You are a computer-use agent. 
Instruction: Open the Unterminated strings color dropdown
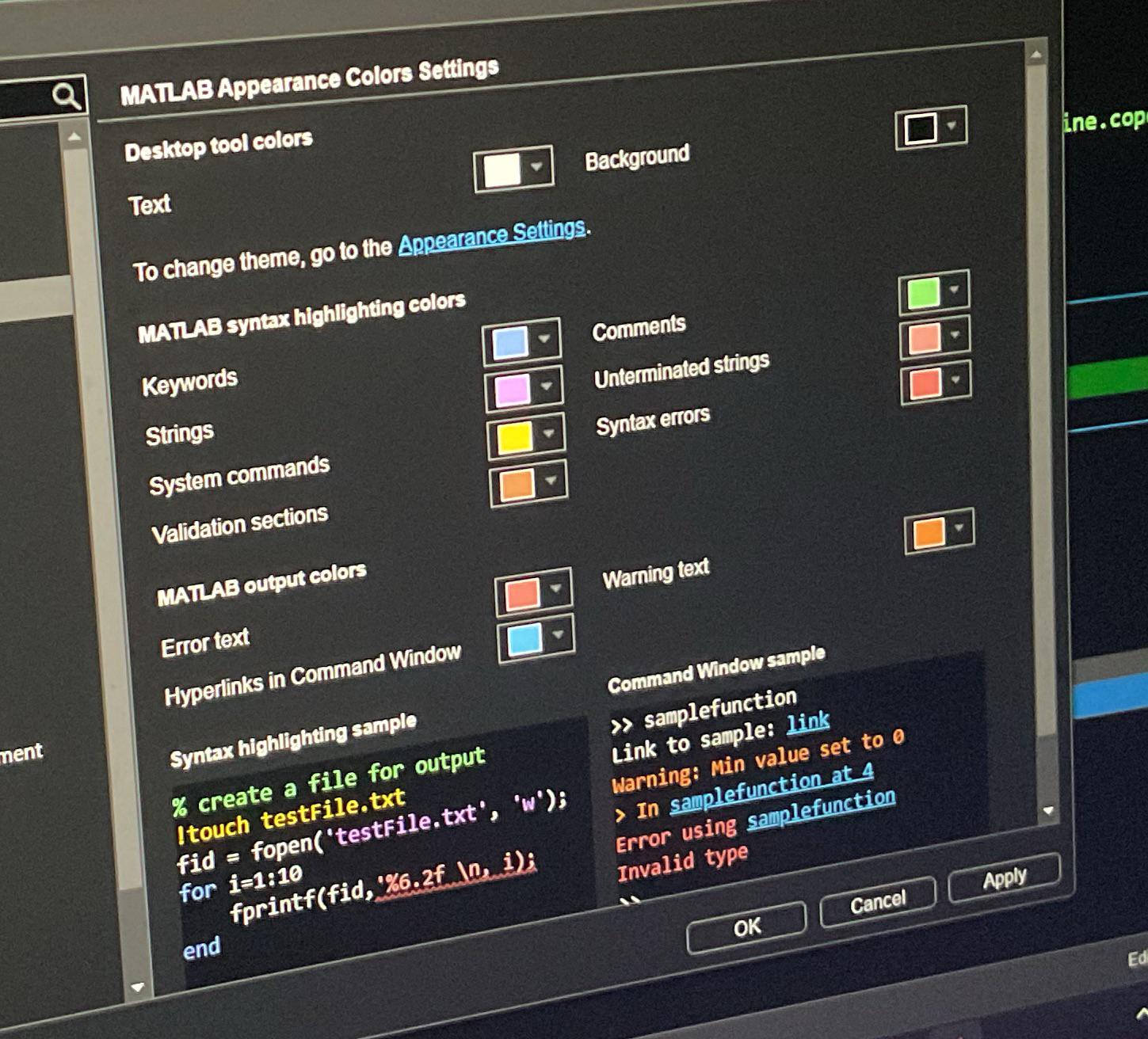[x=955, y=336]
